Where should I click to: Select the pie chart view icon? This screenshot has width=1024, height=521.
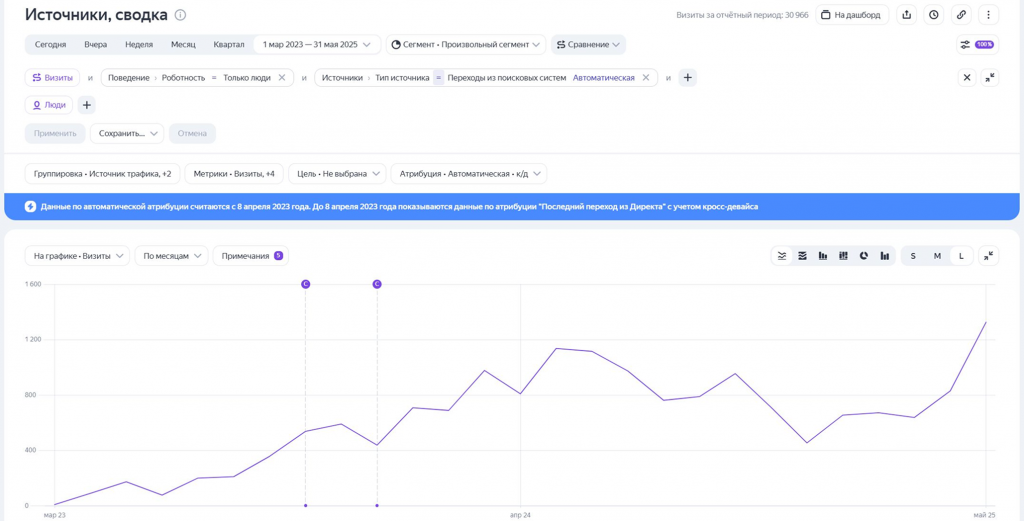[864, 256]
